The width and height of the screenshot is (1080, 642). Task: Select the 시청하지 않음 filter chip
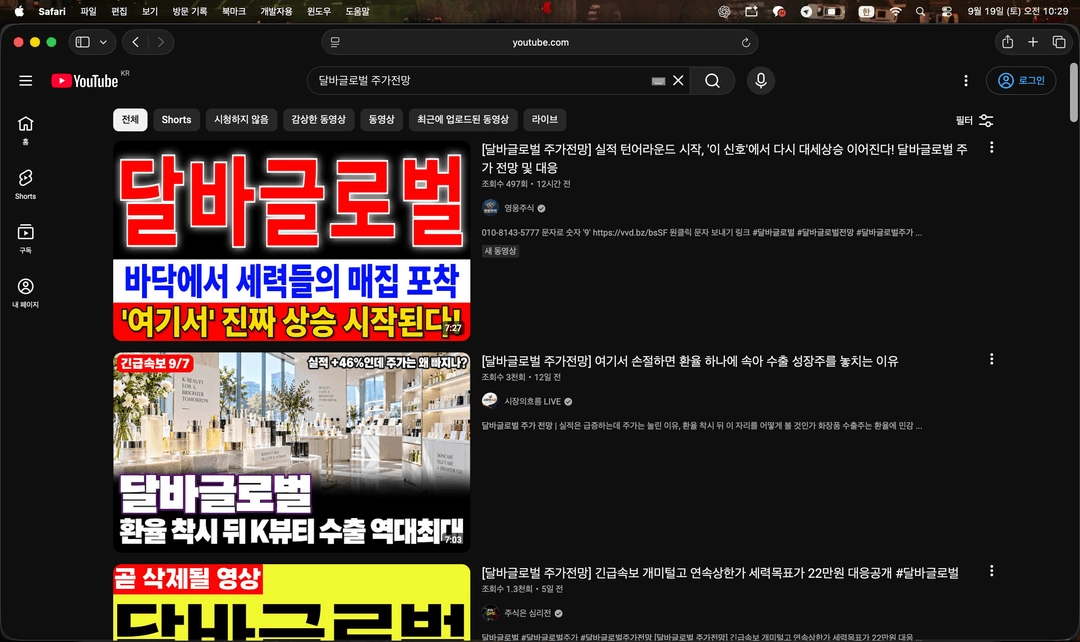coord(241,120)
